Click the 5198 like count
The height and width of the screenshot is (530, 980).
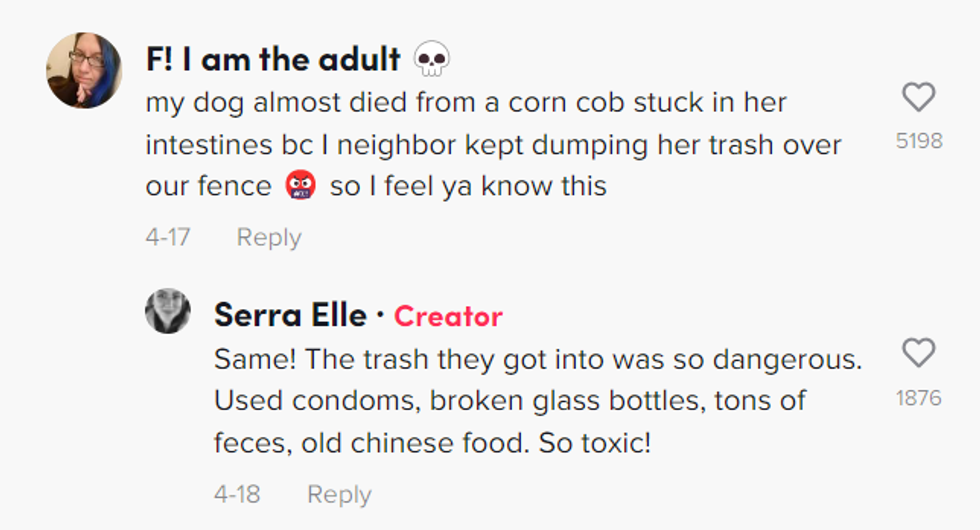pyautogui.click(x=918, y=141)
